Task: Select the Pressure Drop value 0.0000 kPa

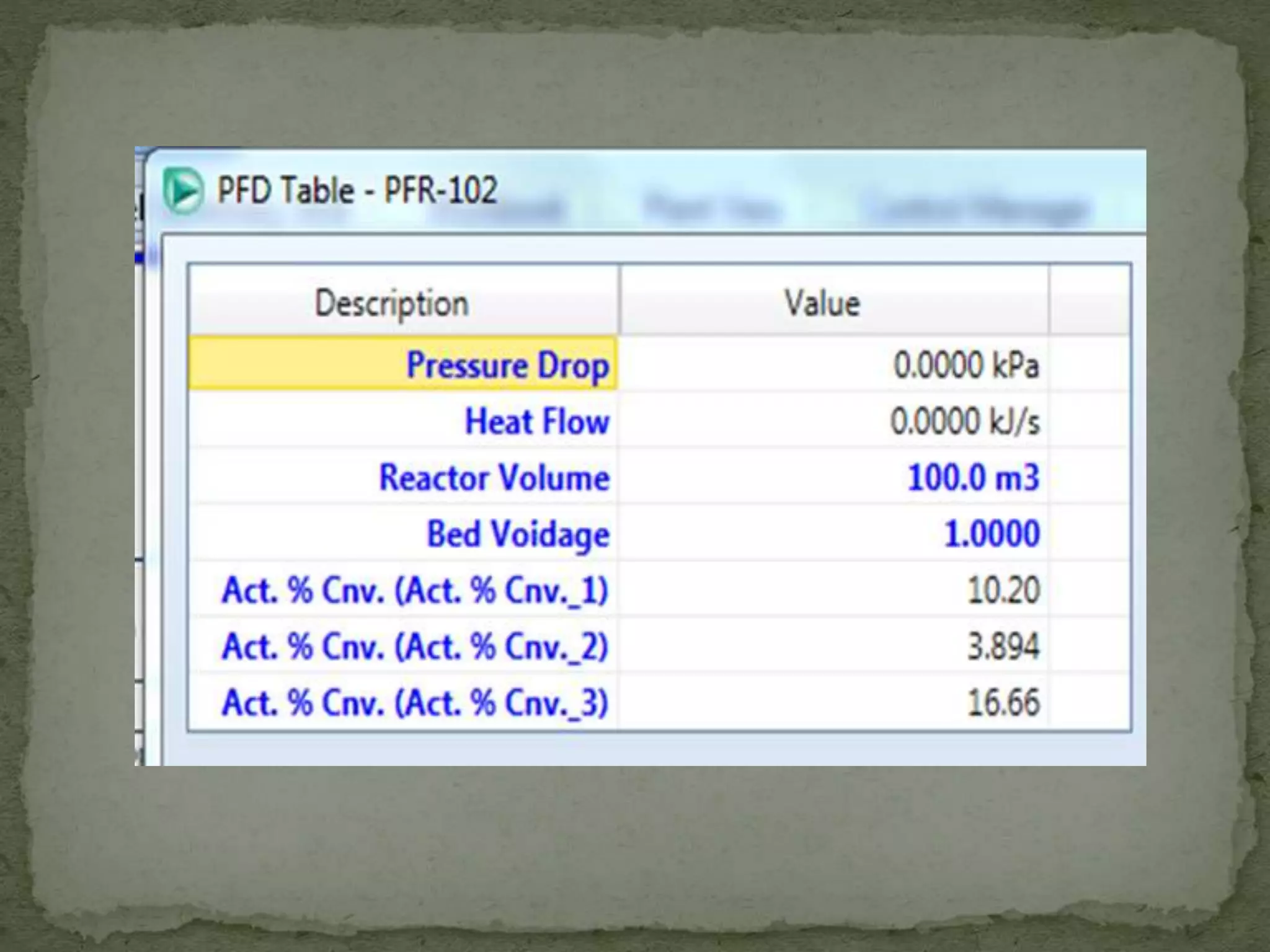Action: (965, 364)
